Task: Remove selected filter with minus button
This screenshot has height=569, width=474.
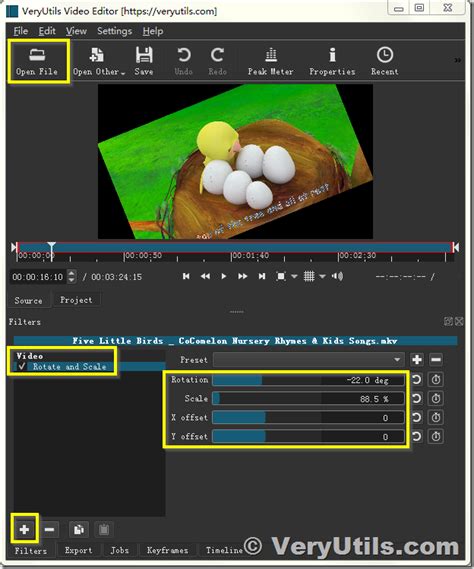Action: pyautogui.click(x=49, y=529)
